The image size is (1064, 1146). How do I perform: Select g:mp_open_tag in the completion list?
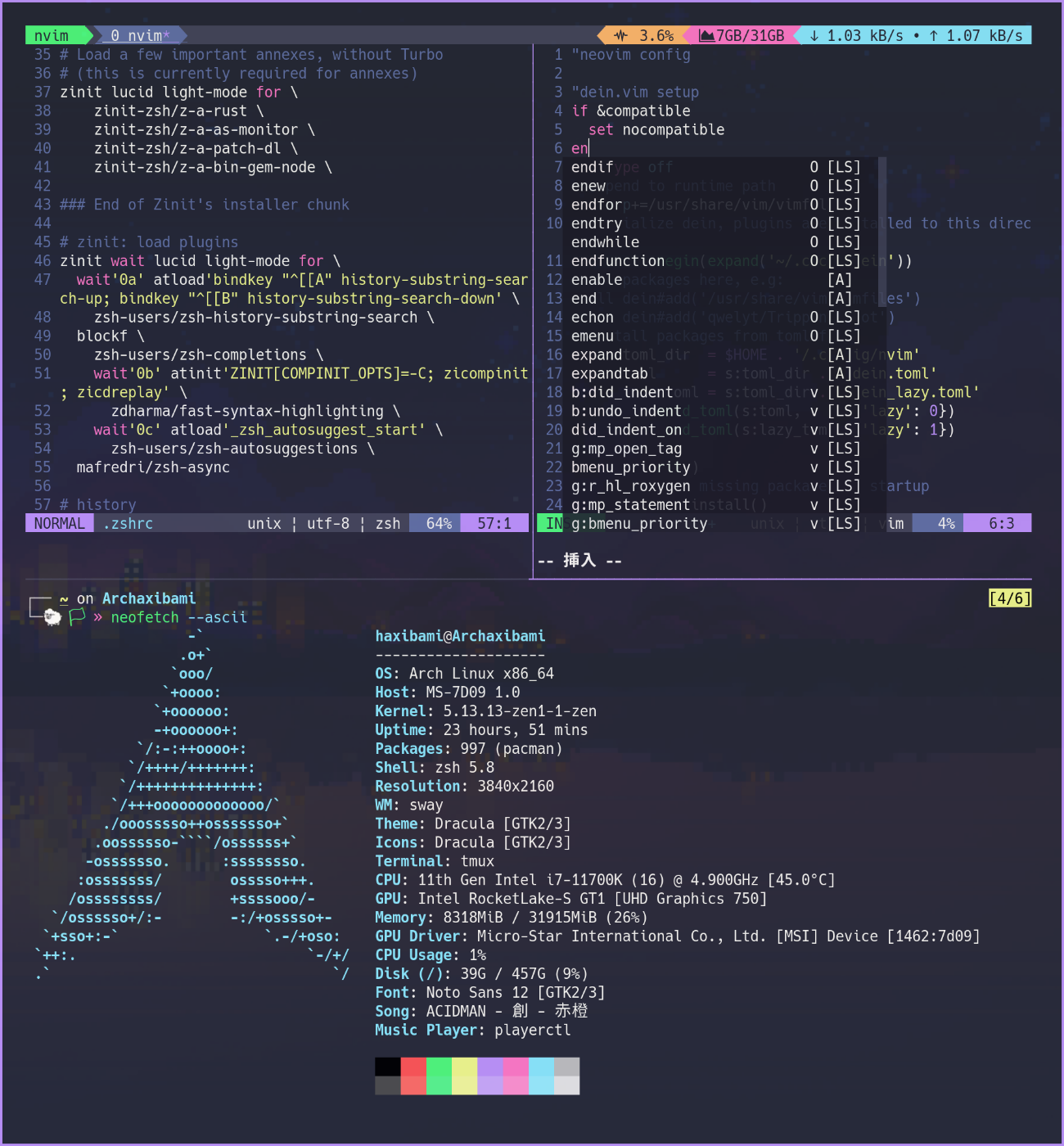720,449
